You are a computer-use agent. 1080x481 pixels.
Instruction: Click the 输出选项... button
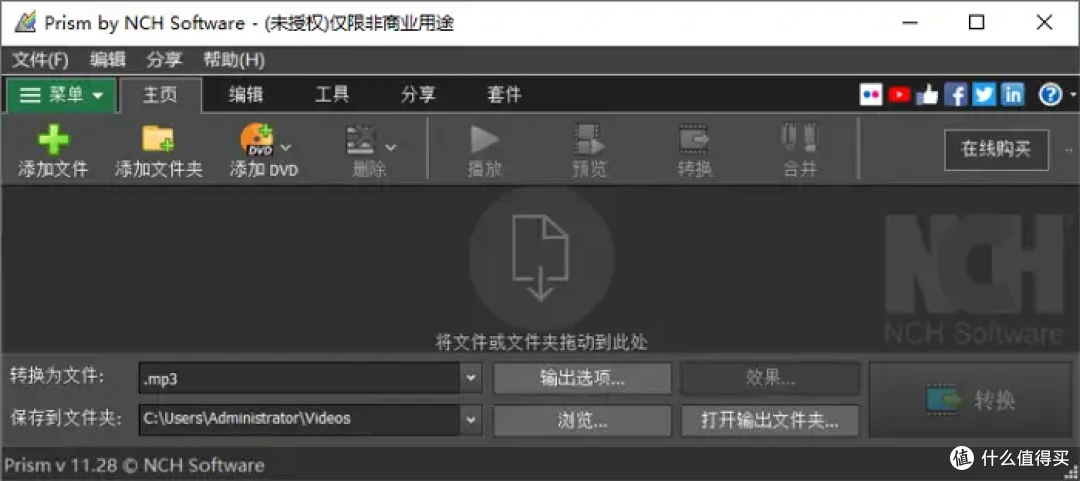[582, 378]
